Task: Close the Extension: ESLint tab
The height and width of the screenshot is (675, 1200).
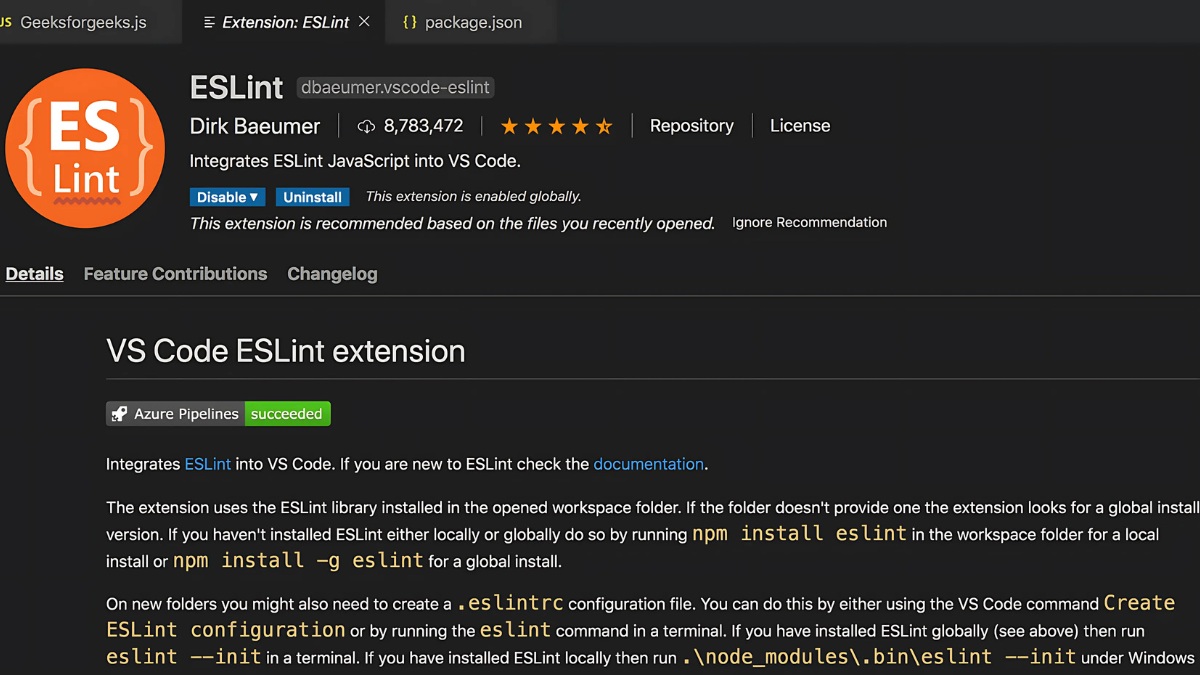Action: click(x=364, y=20)
